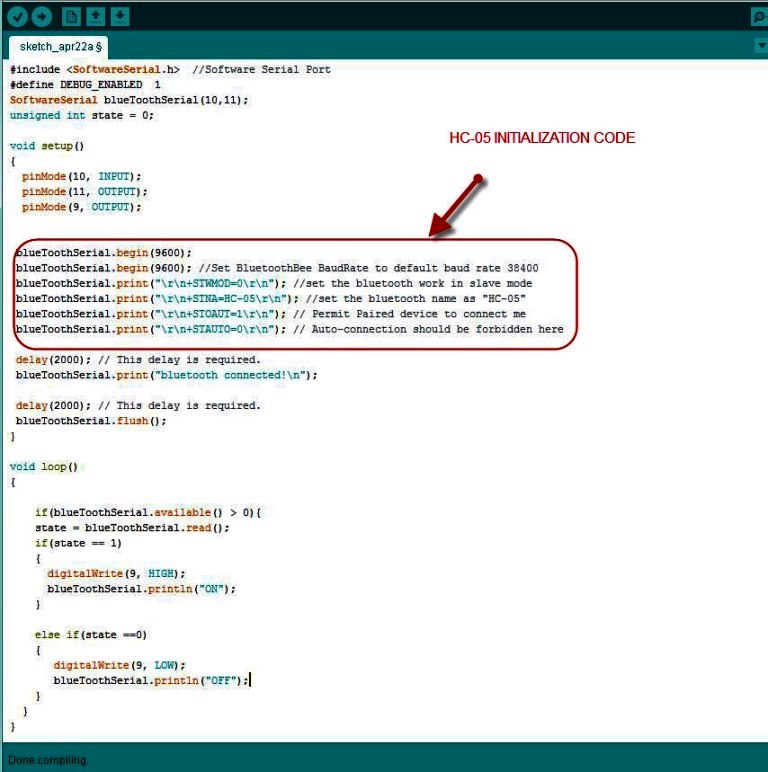Click the 'if(state == 1)' line

pyautogui.click(x=78, y=543)
